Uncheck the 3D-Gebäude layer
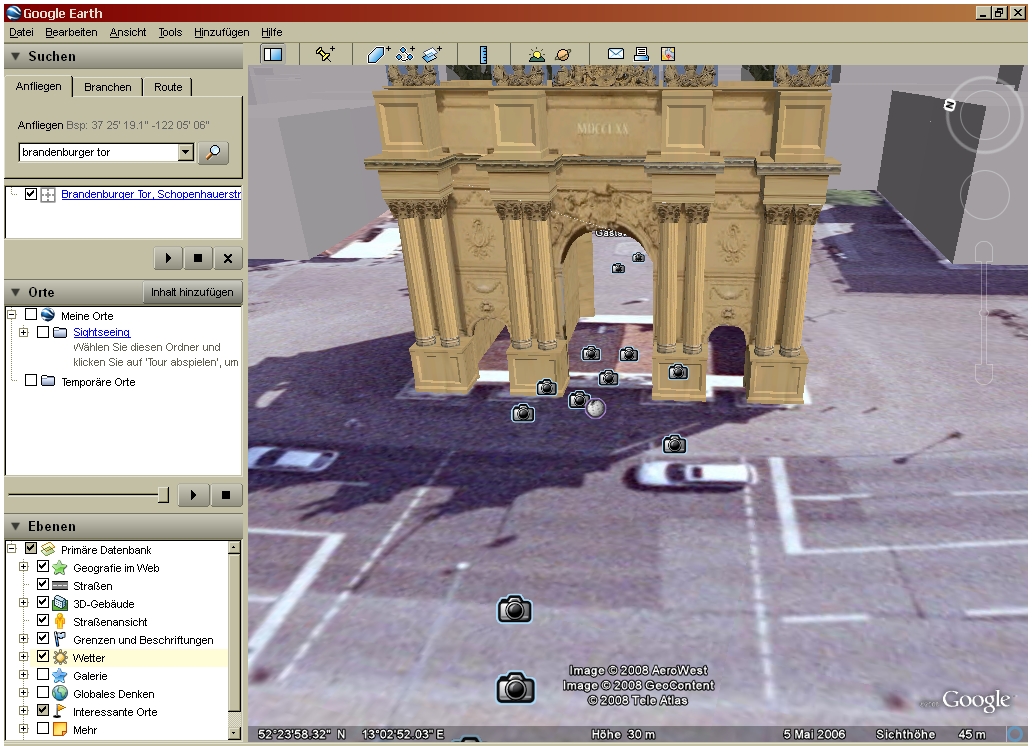1032x746 pixels. [x=43, y=602]
